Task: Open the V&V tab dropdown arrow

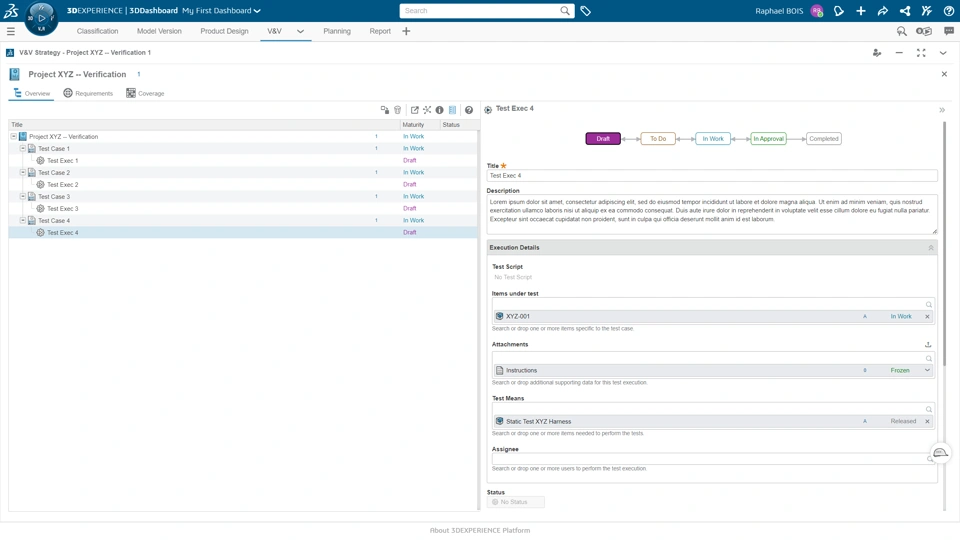Action: coord(300,31)
